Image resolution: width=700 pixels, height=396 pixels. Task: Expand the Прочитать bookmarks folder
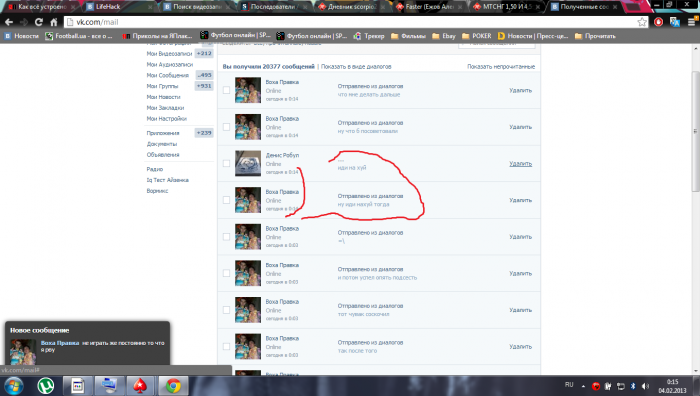click(595, 36)
